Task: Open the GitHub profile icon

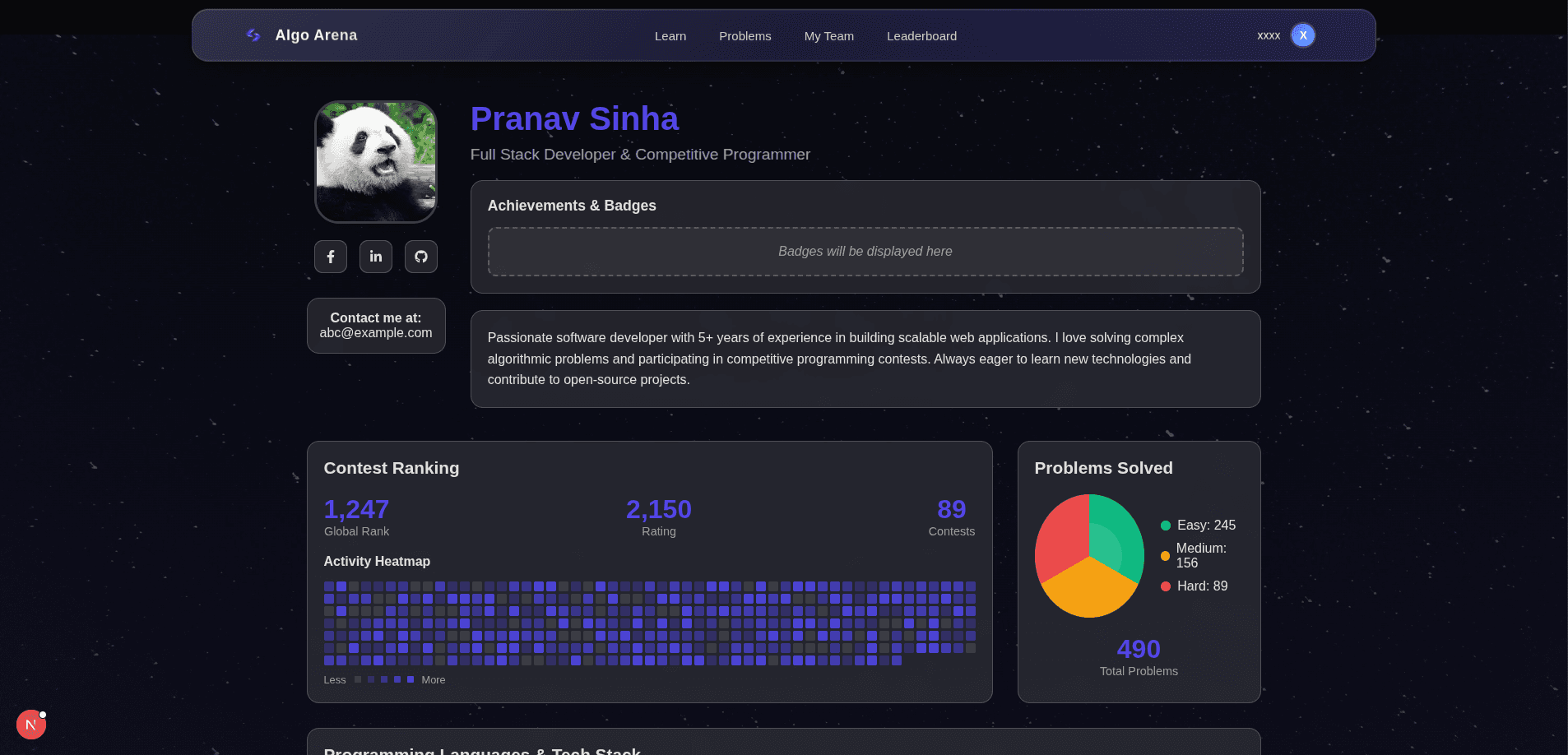Action: pos(421,257)
